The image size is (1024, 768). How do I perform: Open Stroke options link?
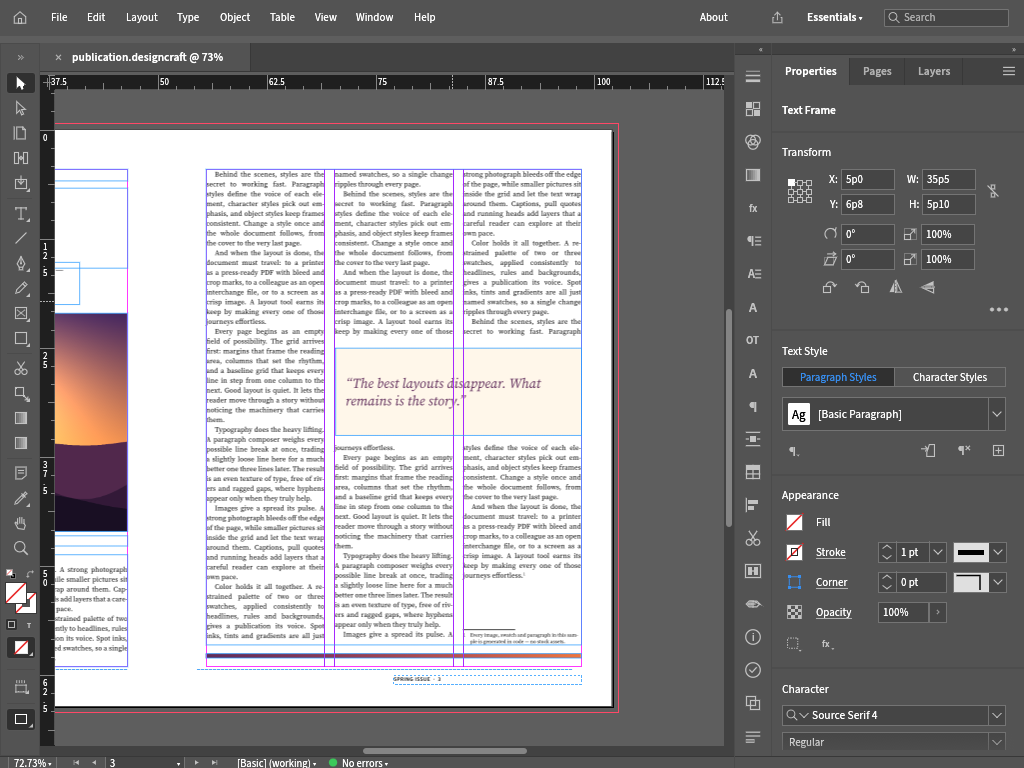point(831,552)
